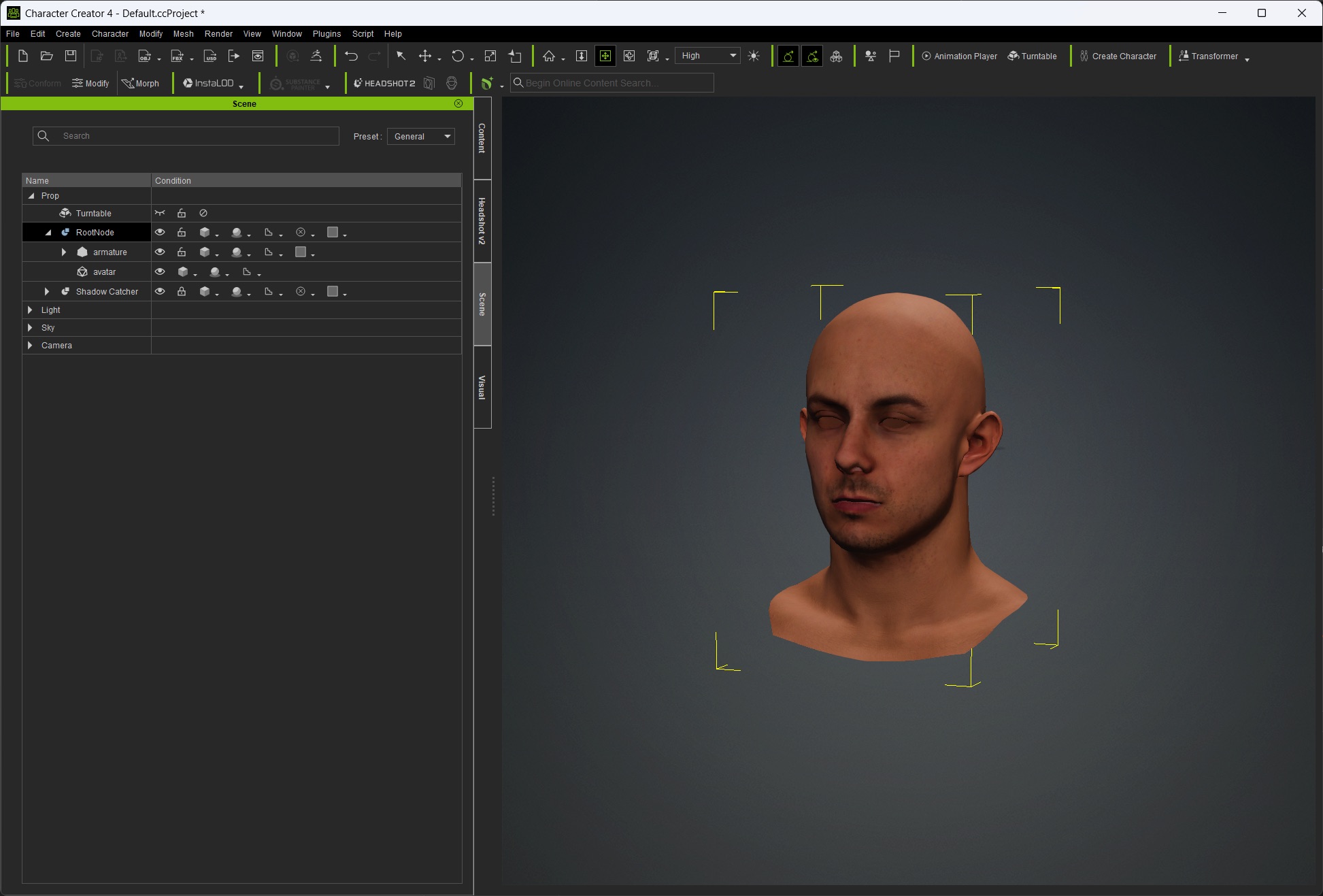
Task: Switch to the Visual side tab
Action: pyautogui.click(x=482, y=387)
